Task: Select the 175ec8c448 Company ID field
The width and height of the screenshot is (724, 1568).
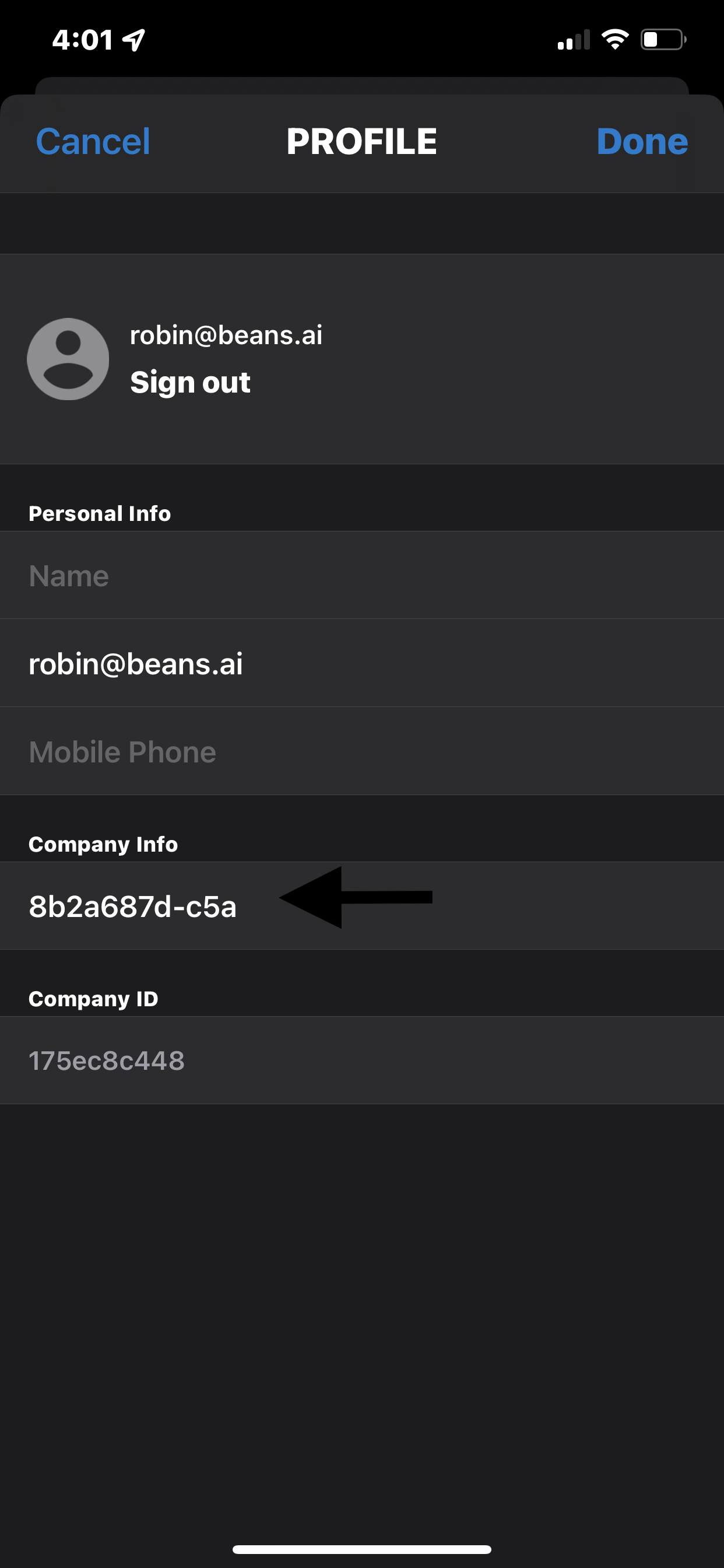Action: click(x=362, y=1061)
